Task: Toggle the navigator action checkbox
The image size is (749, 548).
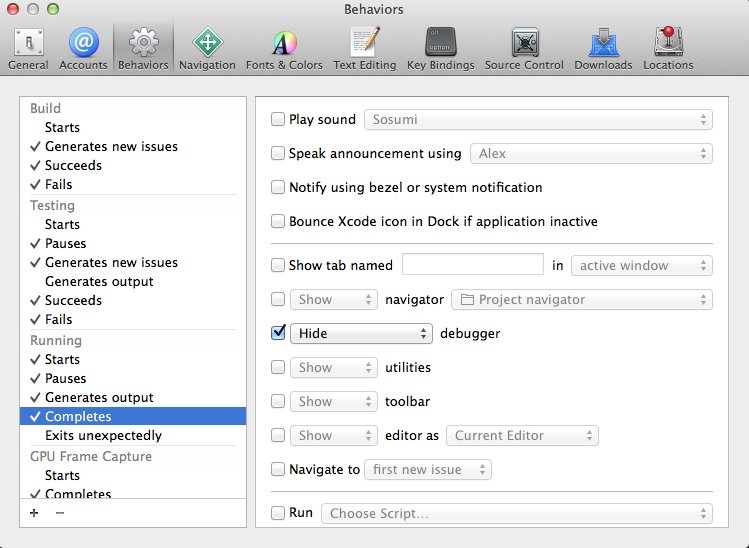Action: pos(278,299)
